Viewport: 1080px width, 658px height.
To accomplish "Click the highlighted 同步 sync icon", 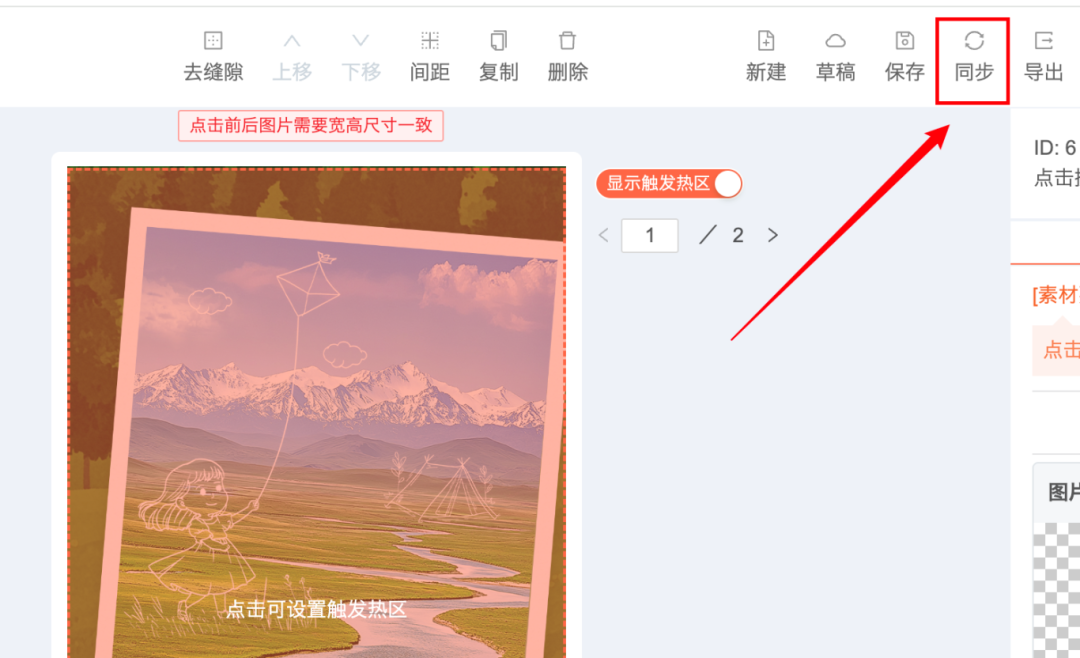I will [973, 41].
